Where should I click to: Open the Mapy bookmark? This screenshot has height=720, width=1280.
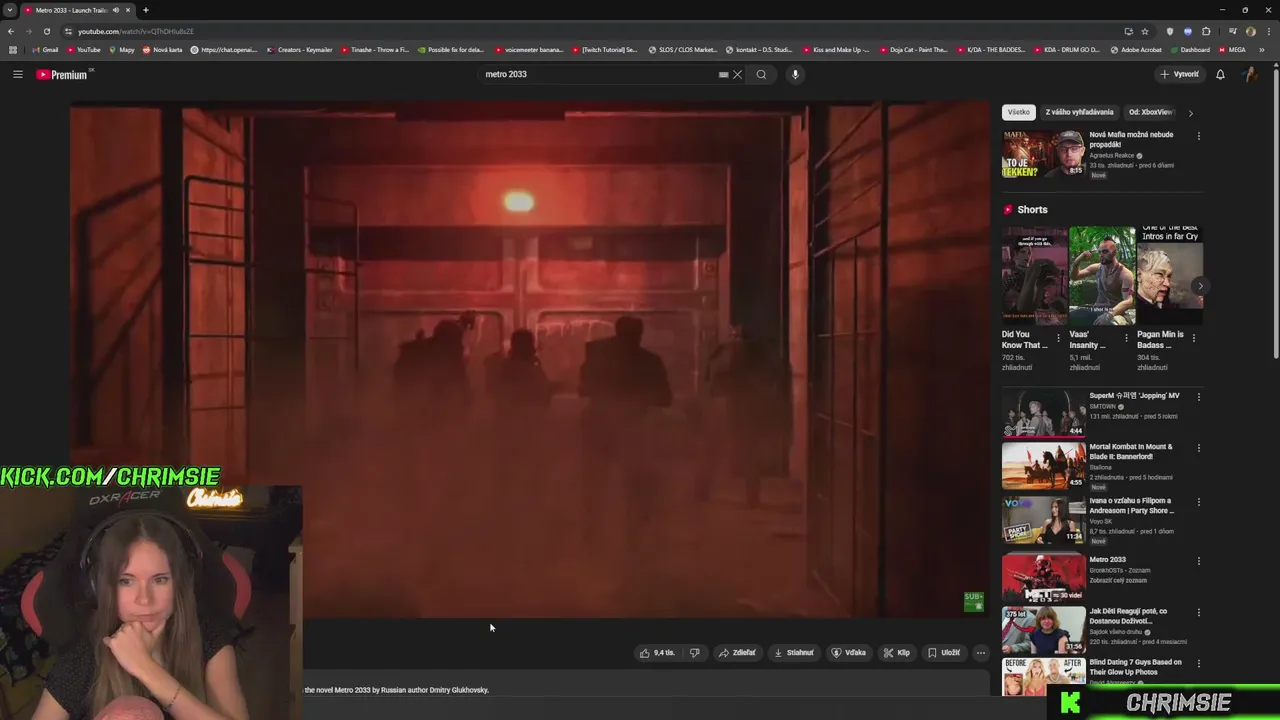pyautogui.click(x=122, y=50)
